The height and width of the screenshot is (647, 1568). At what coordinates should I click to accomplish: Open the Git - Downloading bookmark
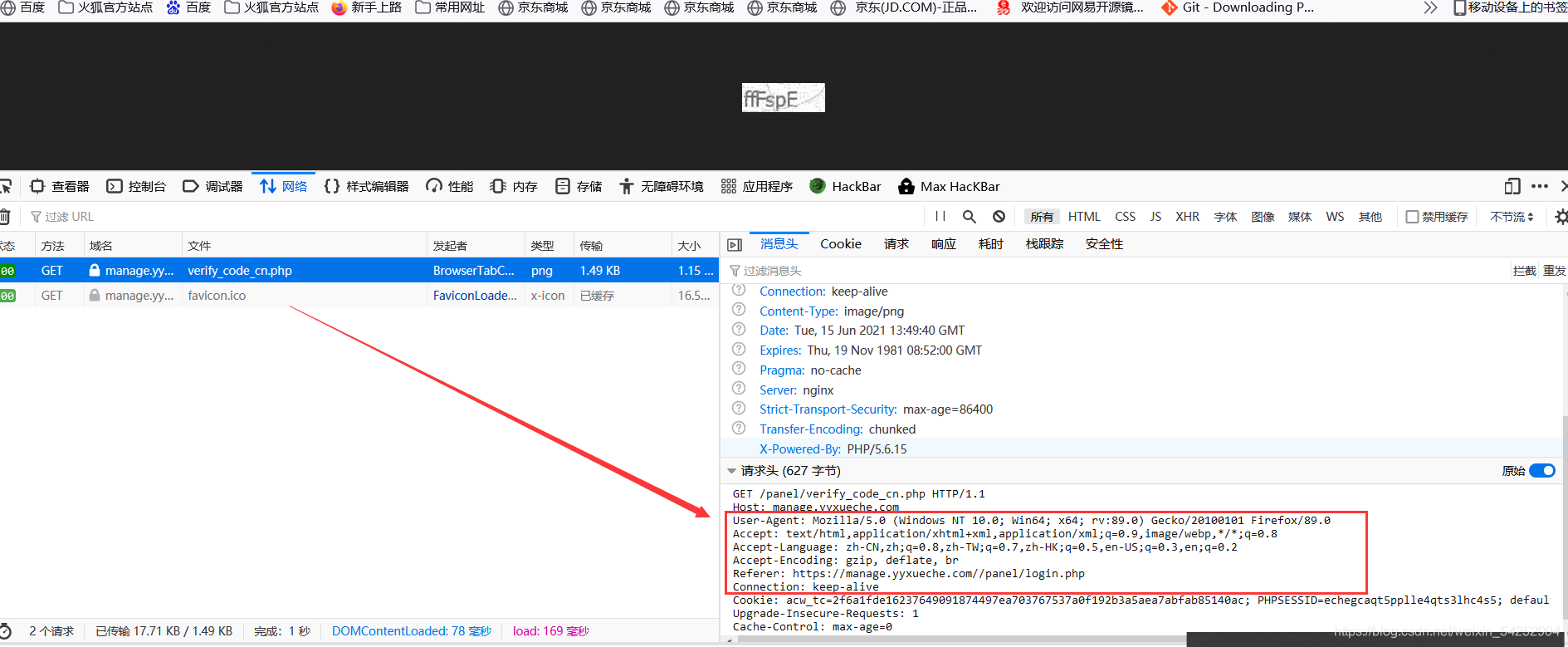(x=1238, y=7)
